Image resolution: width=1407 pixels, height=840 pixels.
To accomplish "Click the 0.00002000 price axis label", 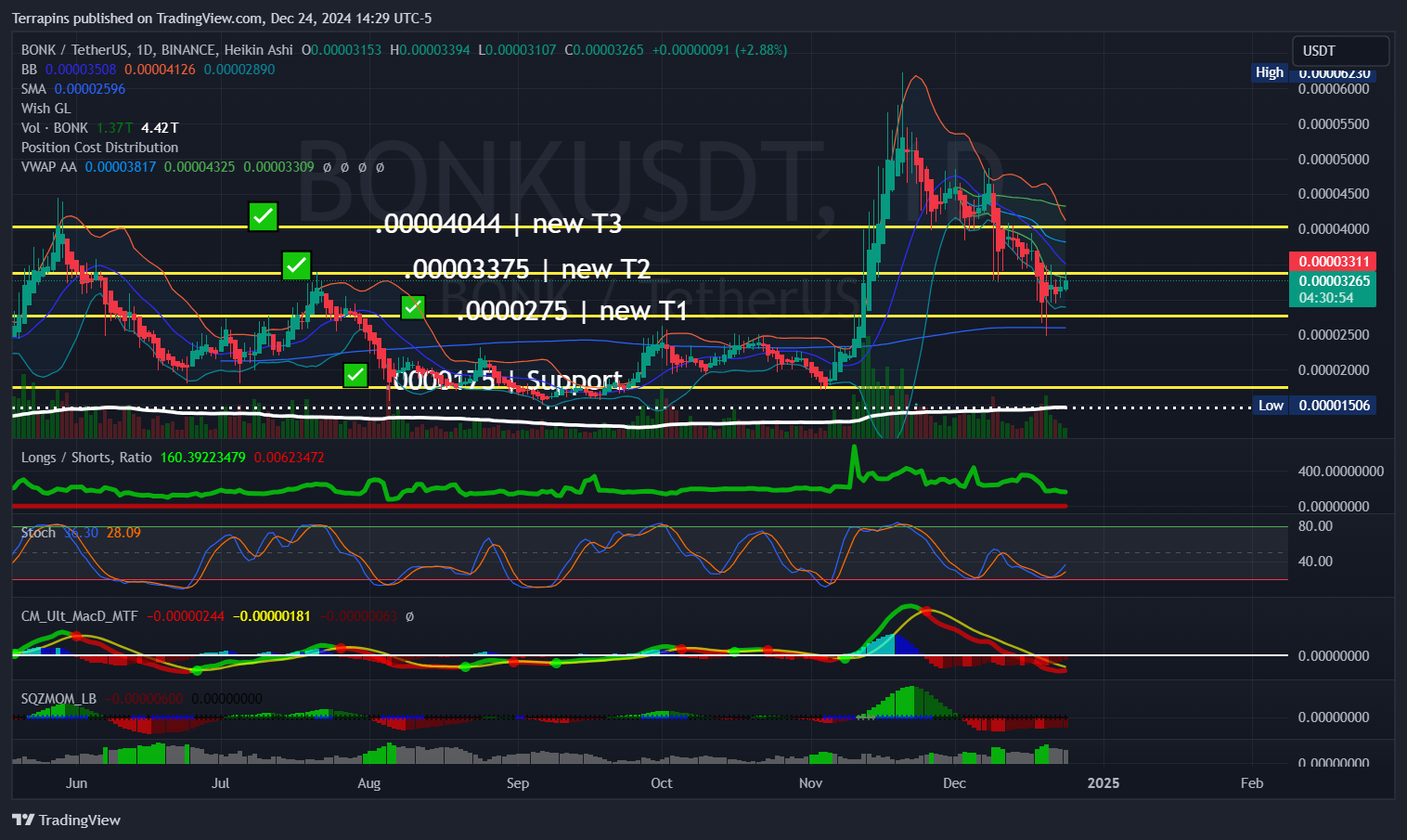I will pyautogui.click(x=1334, y=370).
